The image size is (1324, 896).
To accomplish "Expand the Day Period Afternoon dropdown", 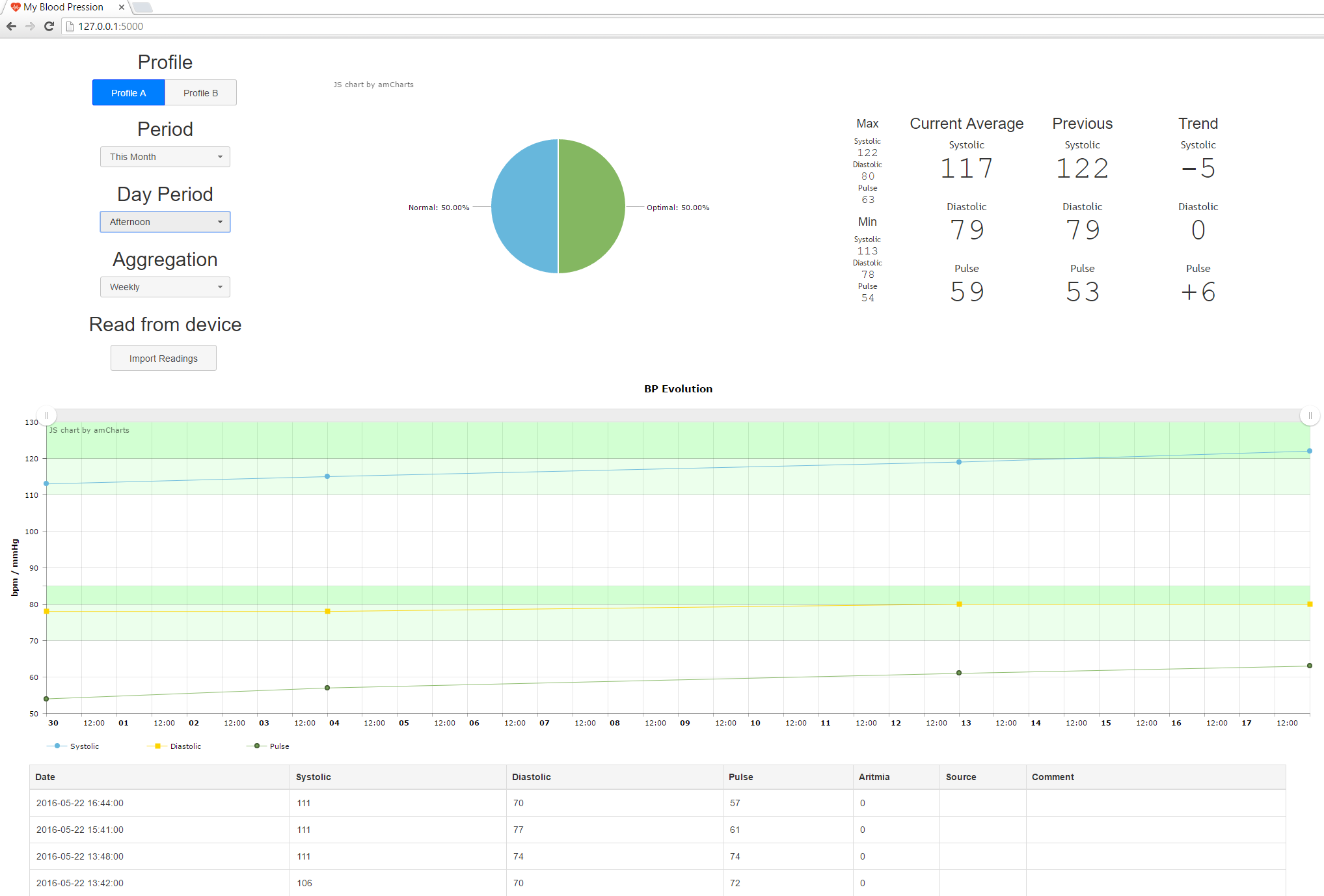I will pyautogui.click(x=165, y=222).
